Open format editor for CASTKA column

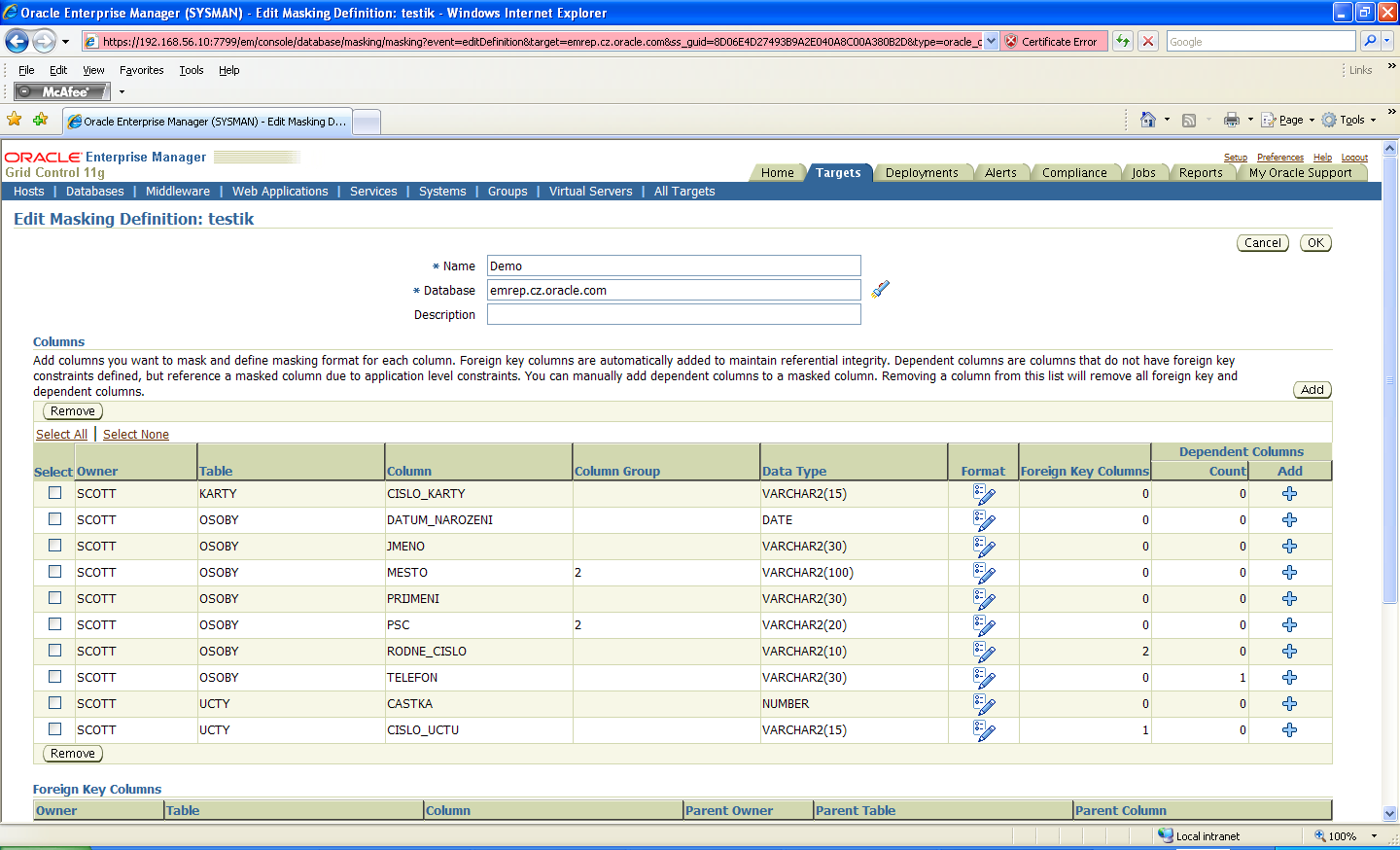pyautogui.click(x=984, y=704)
